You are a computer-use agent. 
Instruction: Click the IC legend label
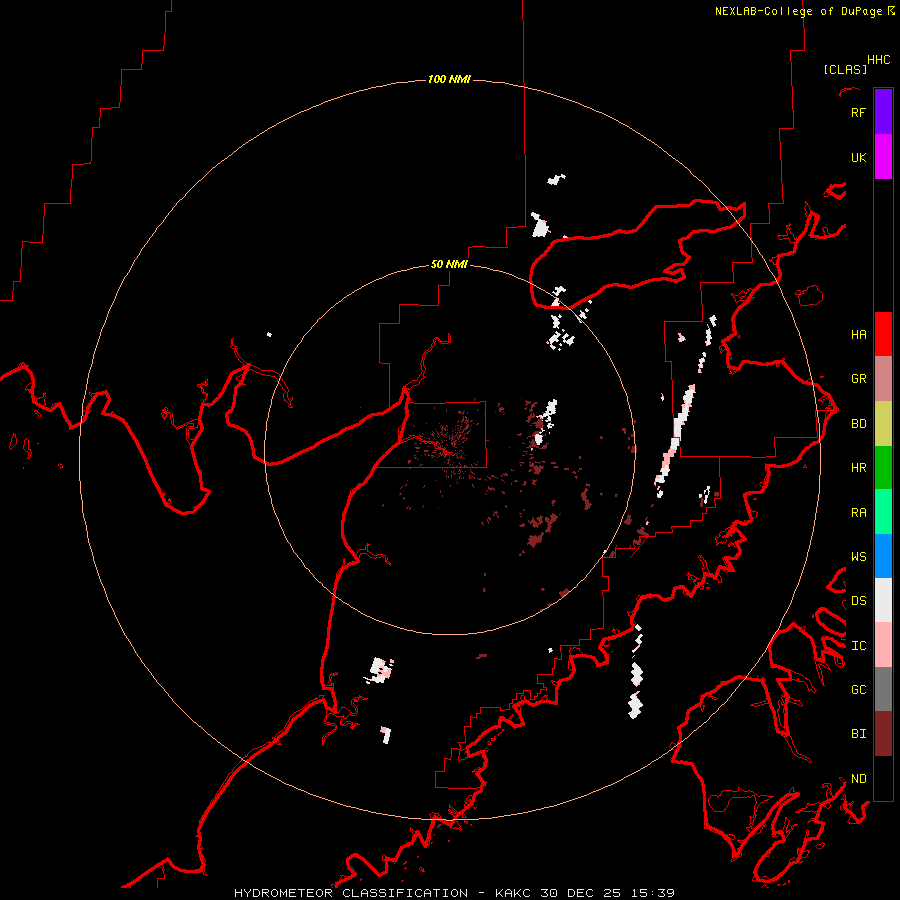(x=858, y=645)
